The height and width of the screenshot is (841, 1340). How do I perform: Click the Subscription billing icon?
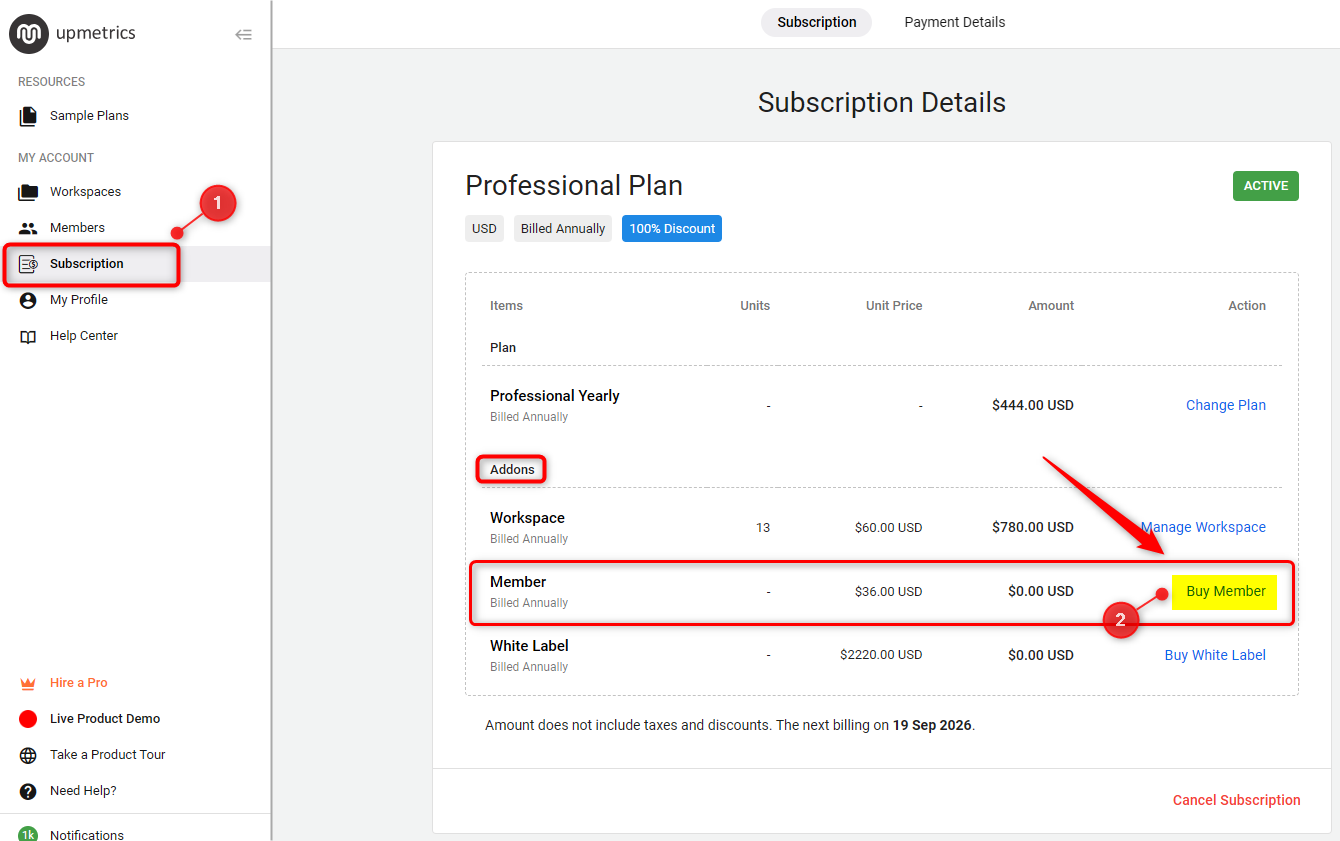[x=28, y=264]
